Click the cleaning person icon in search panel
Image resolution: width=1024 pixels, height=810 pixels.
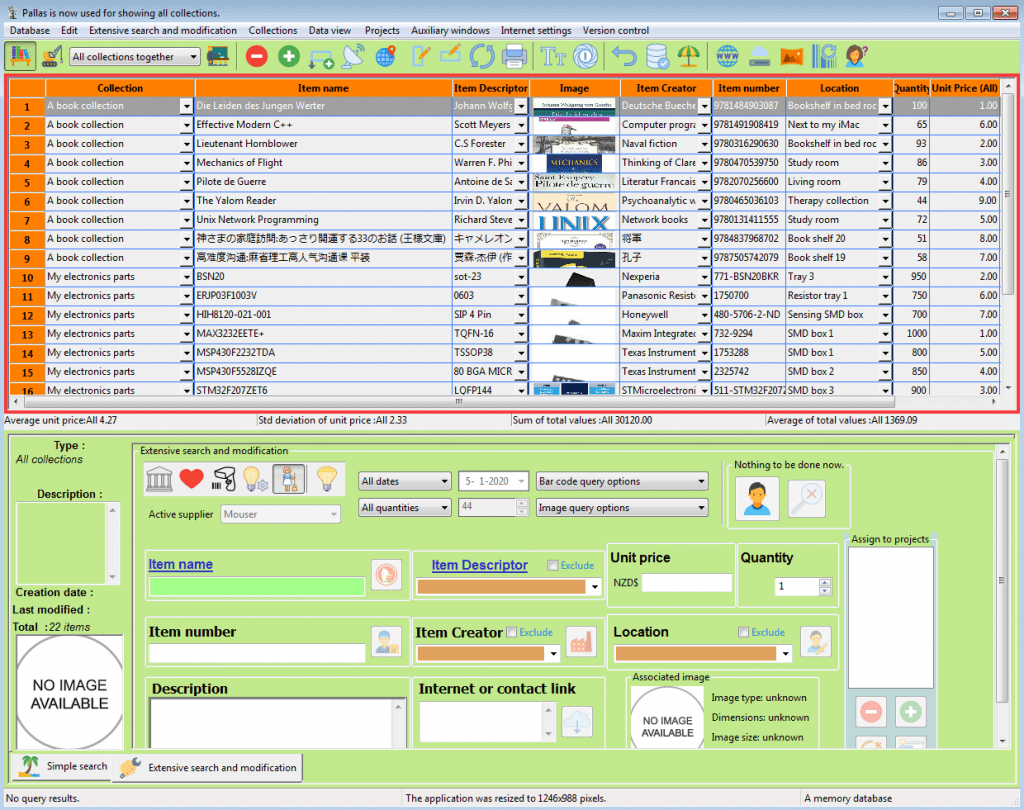point(289,479)
